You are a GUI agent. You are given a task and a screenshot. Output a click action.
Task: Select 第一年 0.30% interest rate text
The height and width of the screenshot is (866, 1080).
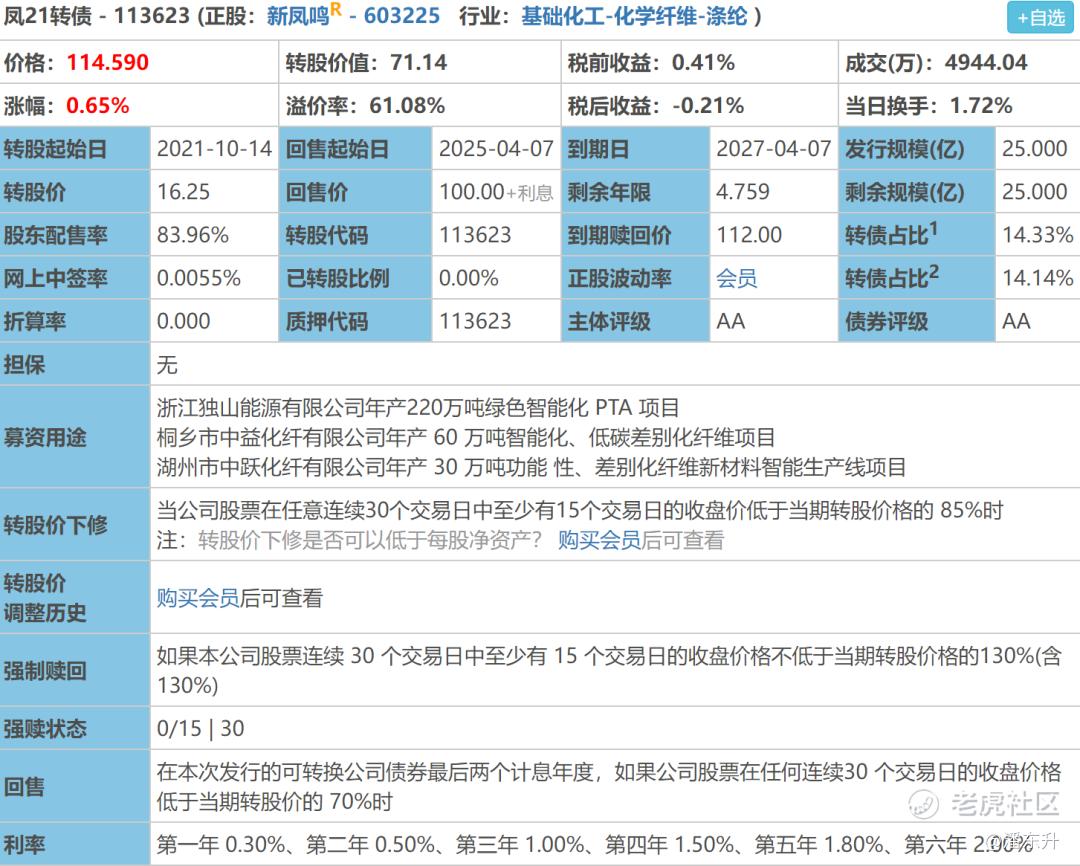pyautogui.click(x=220, y=844)
